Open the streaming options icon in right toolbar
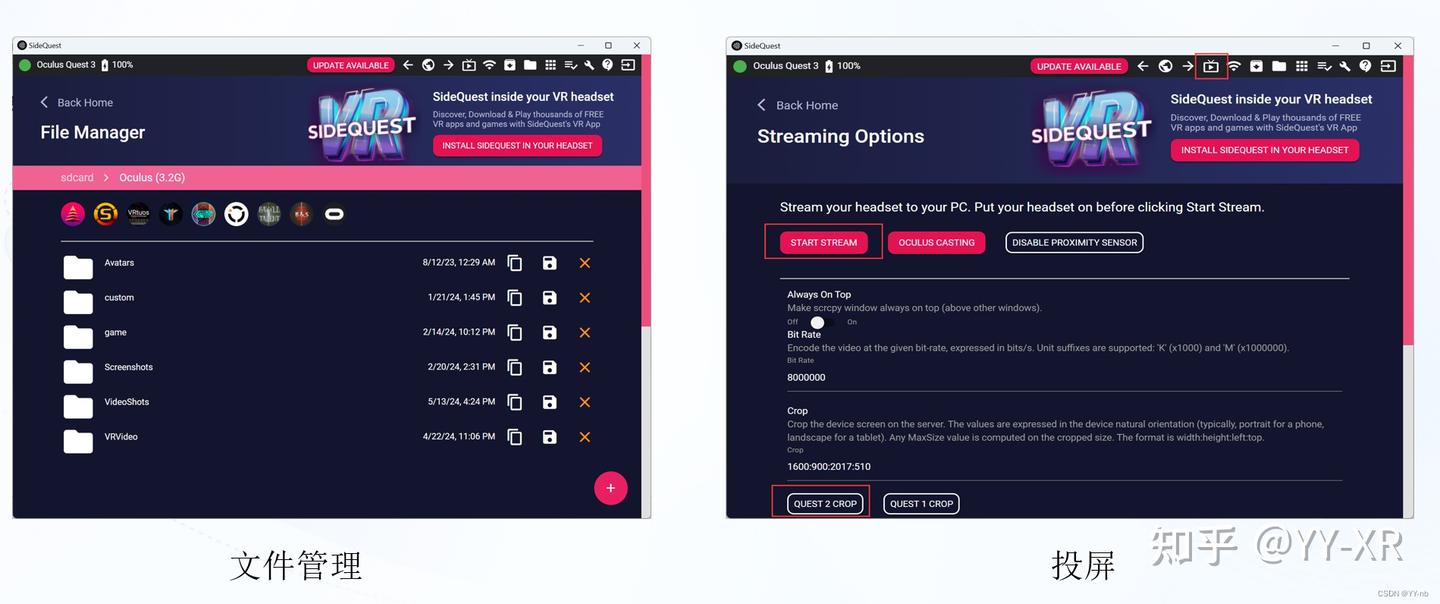 click(x=1211, y=66)
